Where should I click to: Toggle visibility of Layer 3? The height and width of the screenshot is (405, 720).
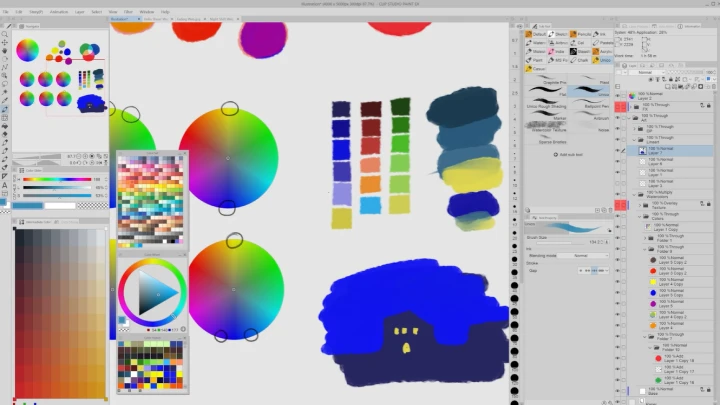[617, 183]
